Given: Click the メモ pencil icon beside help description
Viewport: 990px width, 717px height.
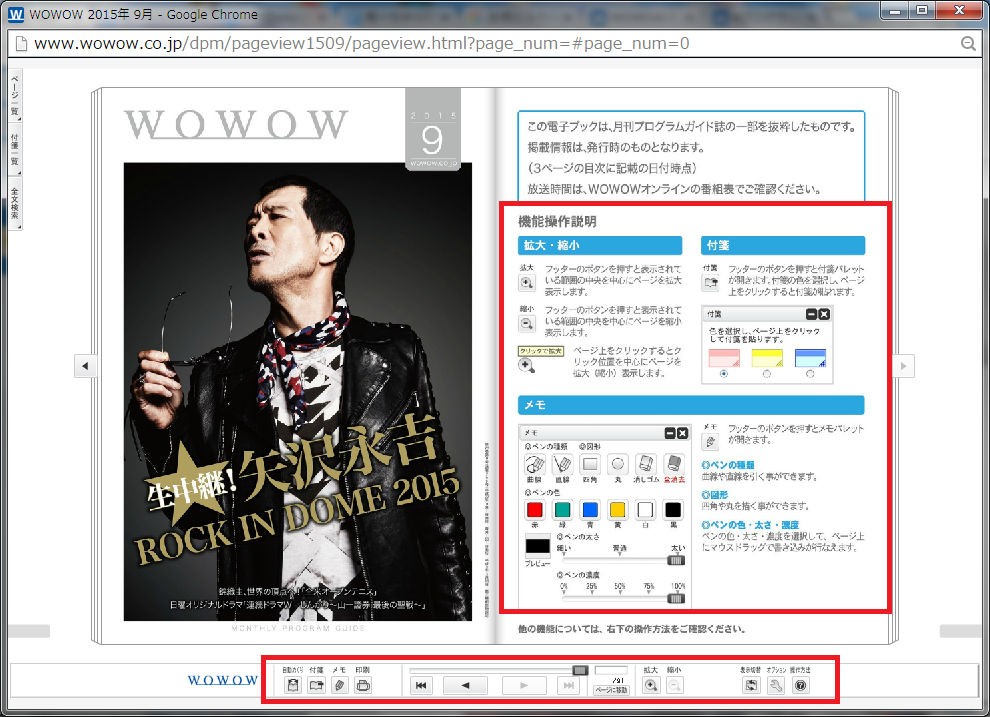Looking at the screenshot, I should point(710,442).
